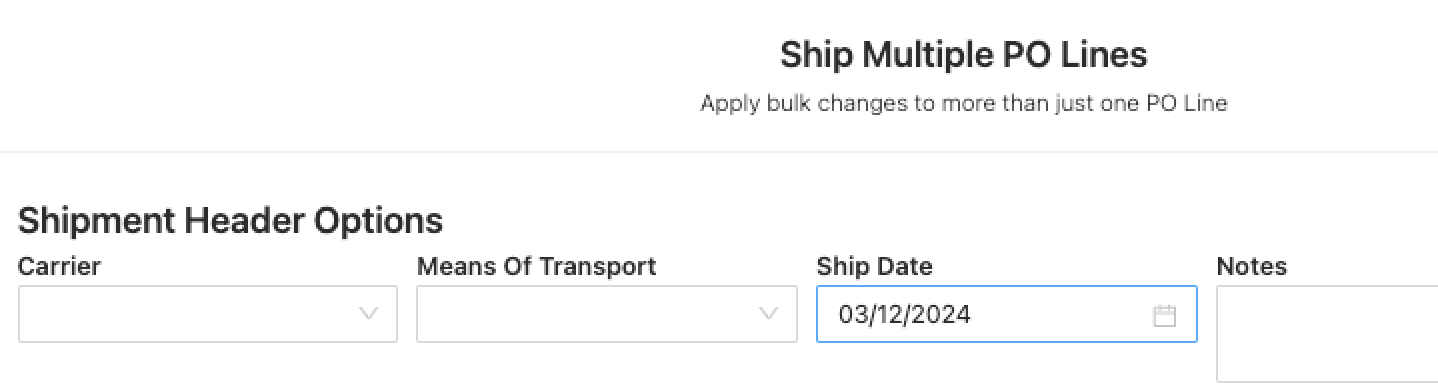
Task: Click the Means Of Transport field label
Action: tap(537, 266)
